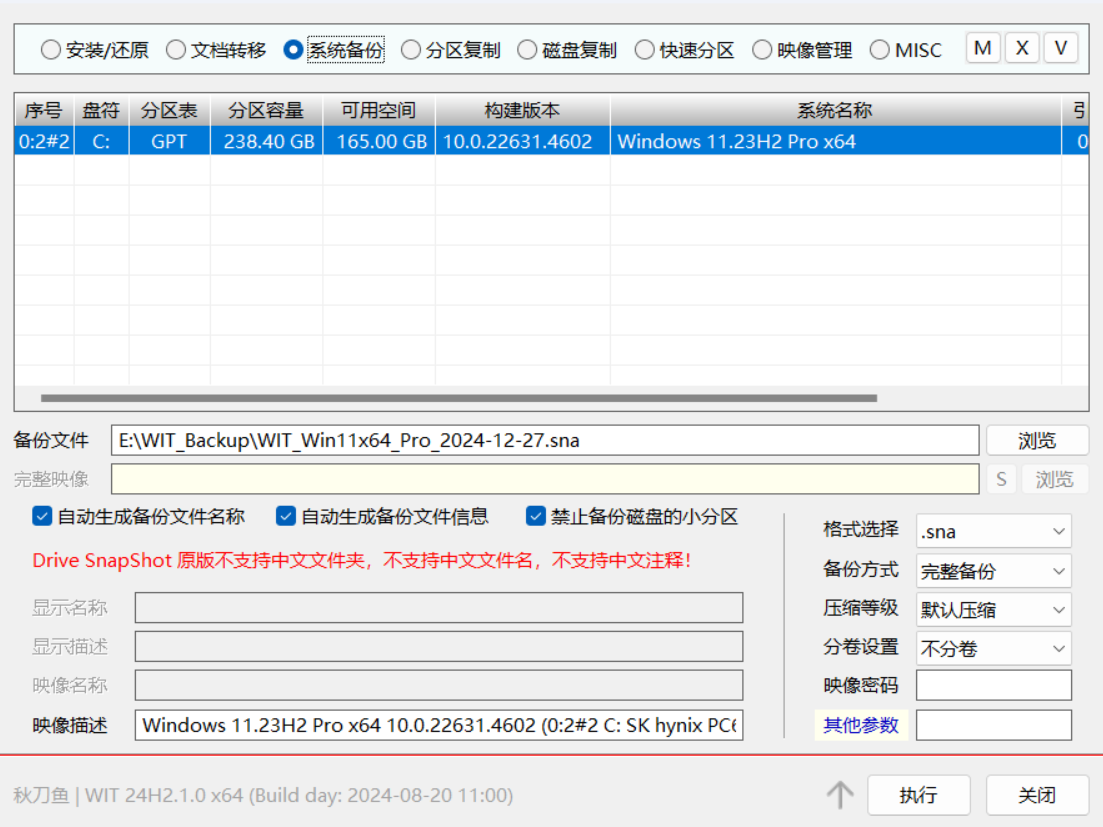Click the X button in the top toolbar
This screenshot has width=1103, height=827.
tap(1021, 47)
